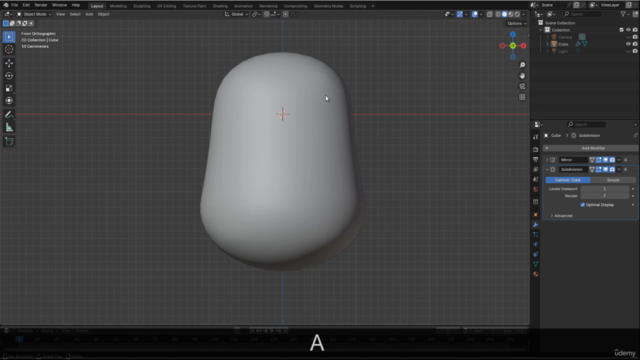Click the properties editor Search field

click(586, 124)
